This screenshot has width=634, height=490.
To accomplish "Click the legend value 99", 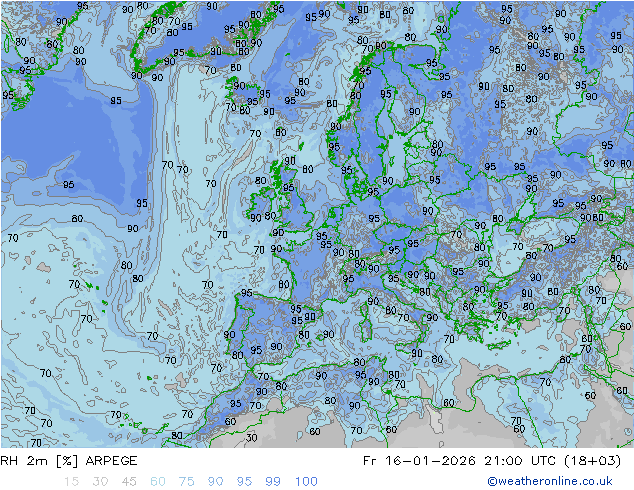I will (273, 481).
